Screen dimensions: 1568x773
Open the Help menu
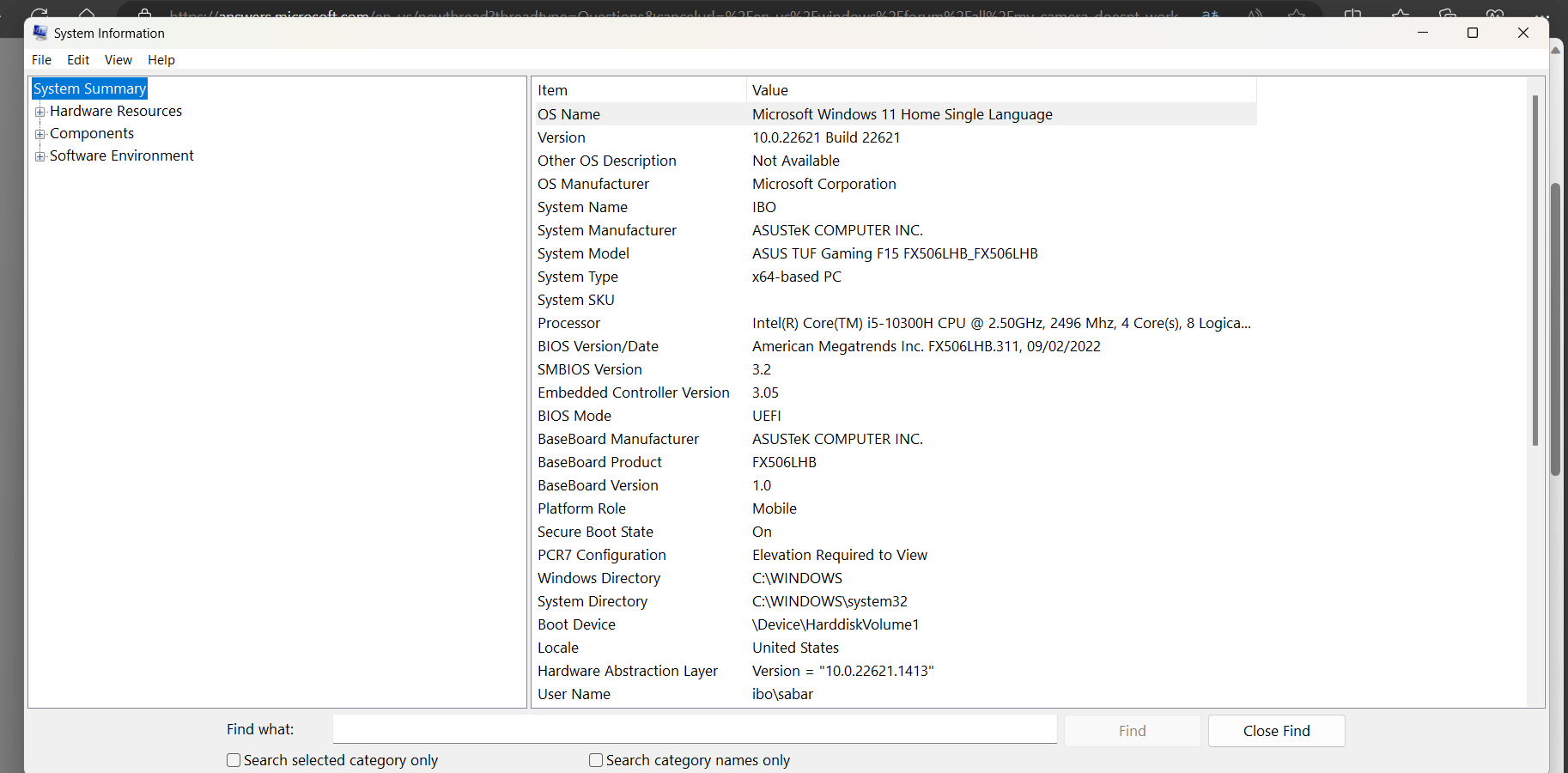pos(161,60)
